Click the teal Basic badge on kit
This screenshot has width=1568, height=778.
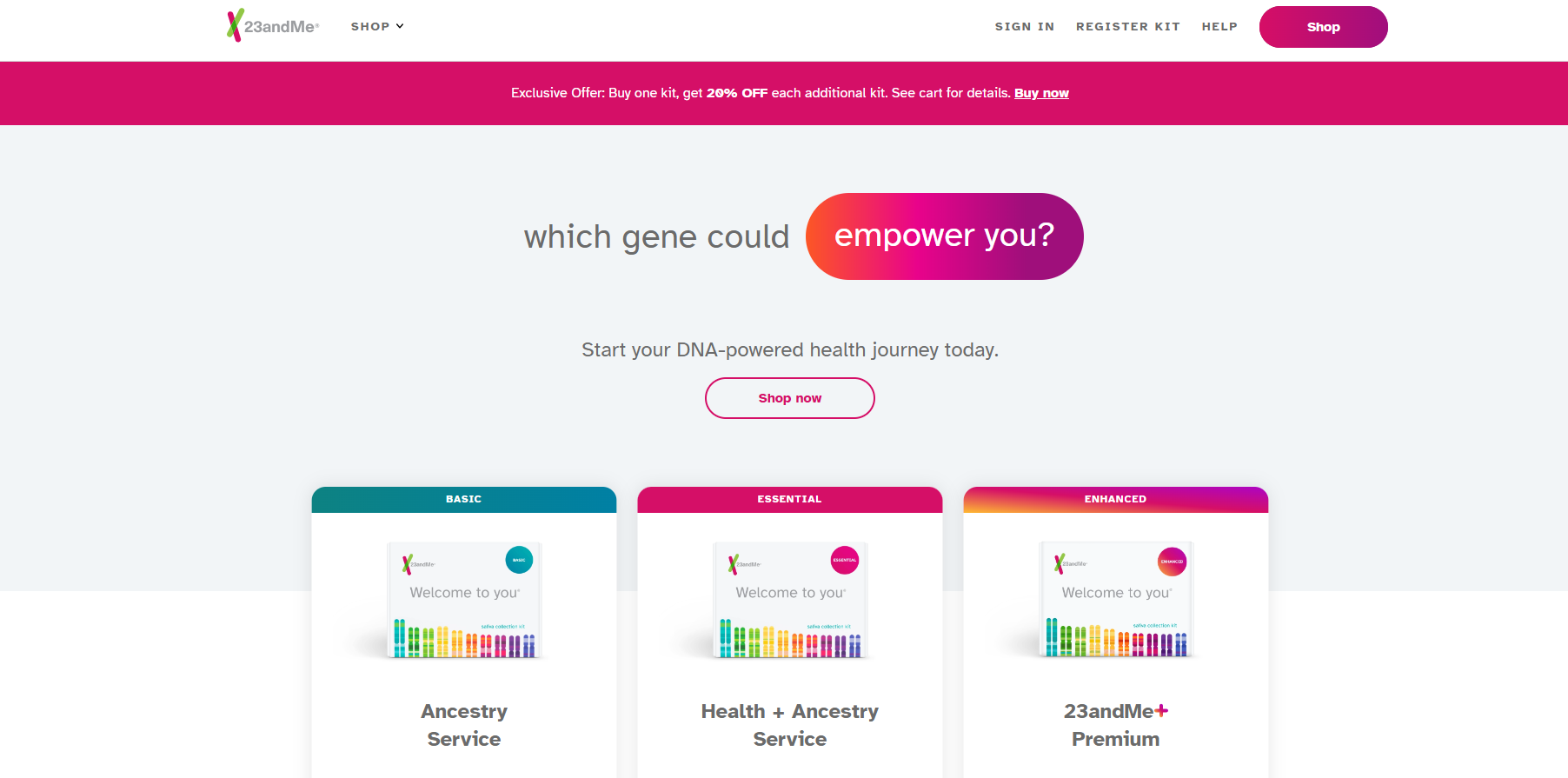point(519,560)
